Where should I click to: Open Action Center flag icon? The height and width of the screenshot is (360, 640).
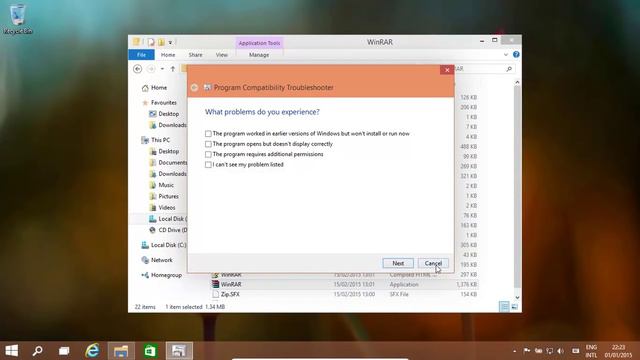pos(527,351)
